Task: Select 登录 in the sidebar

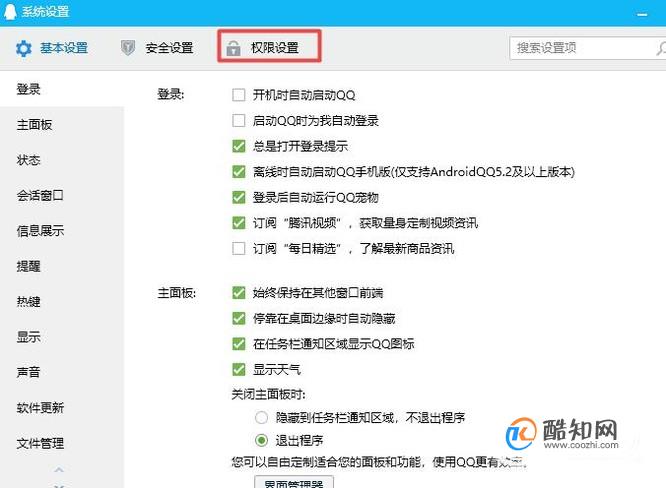Action: (x=28, y=89)
